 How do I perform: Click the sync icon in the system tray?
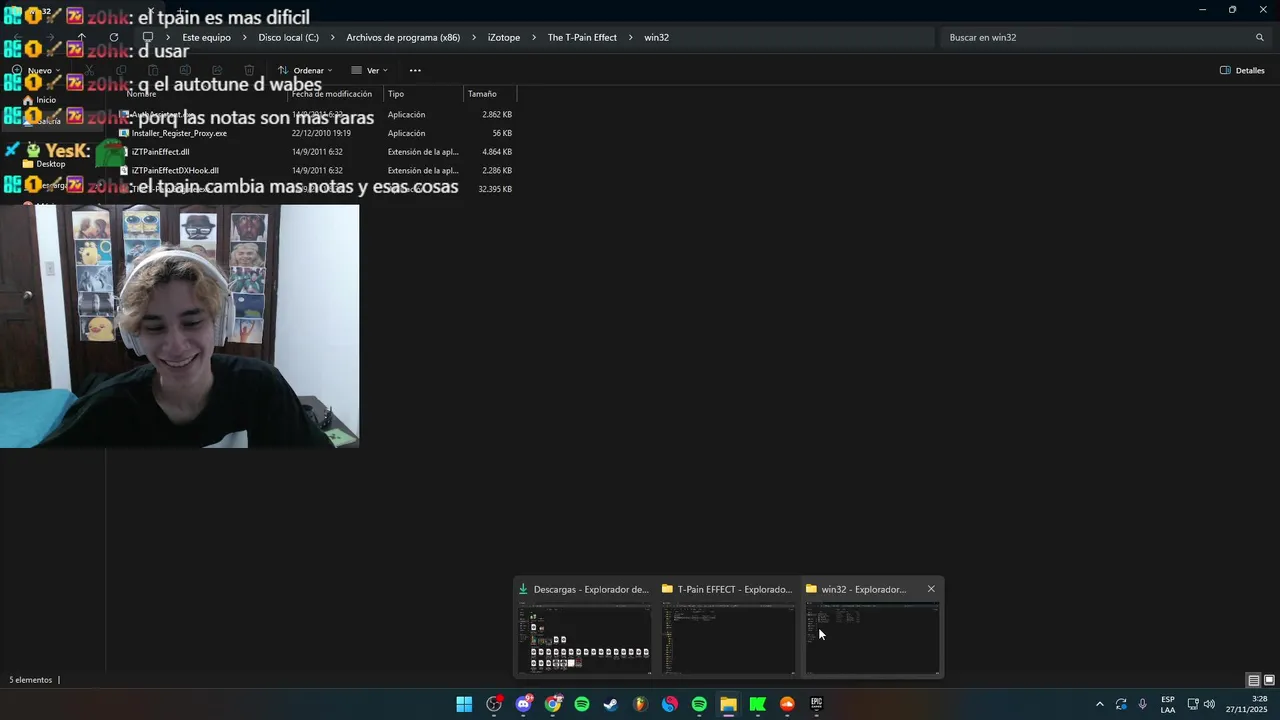coord(1121,704)
